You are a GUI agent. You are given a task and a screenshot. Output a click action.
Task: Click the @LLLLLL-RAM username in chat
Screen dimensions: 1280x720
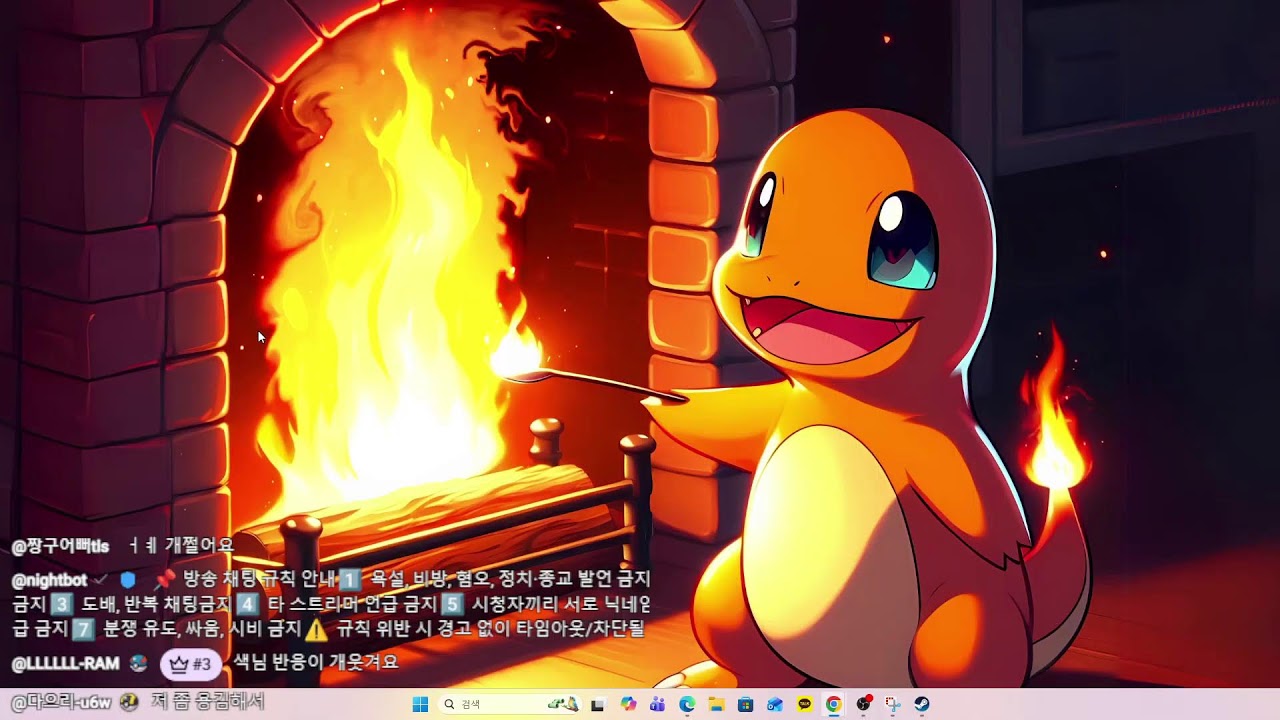tap(66, 663)
